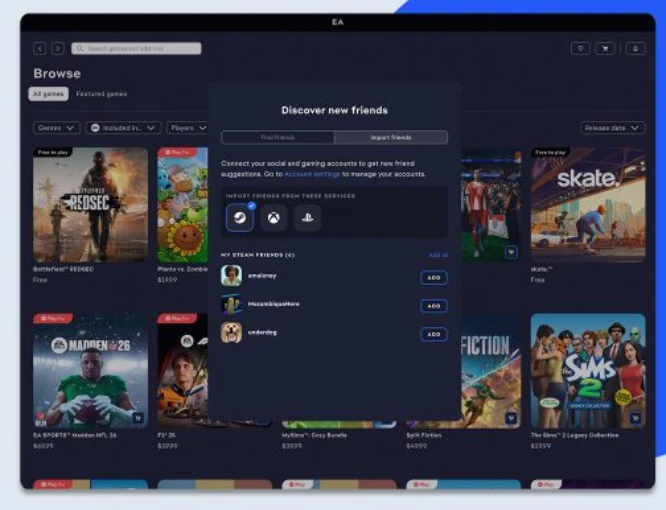Click the My Steam Friends section header

tap(258, 255)
